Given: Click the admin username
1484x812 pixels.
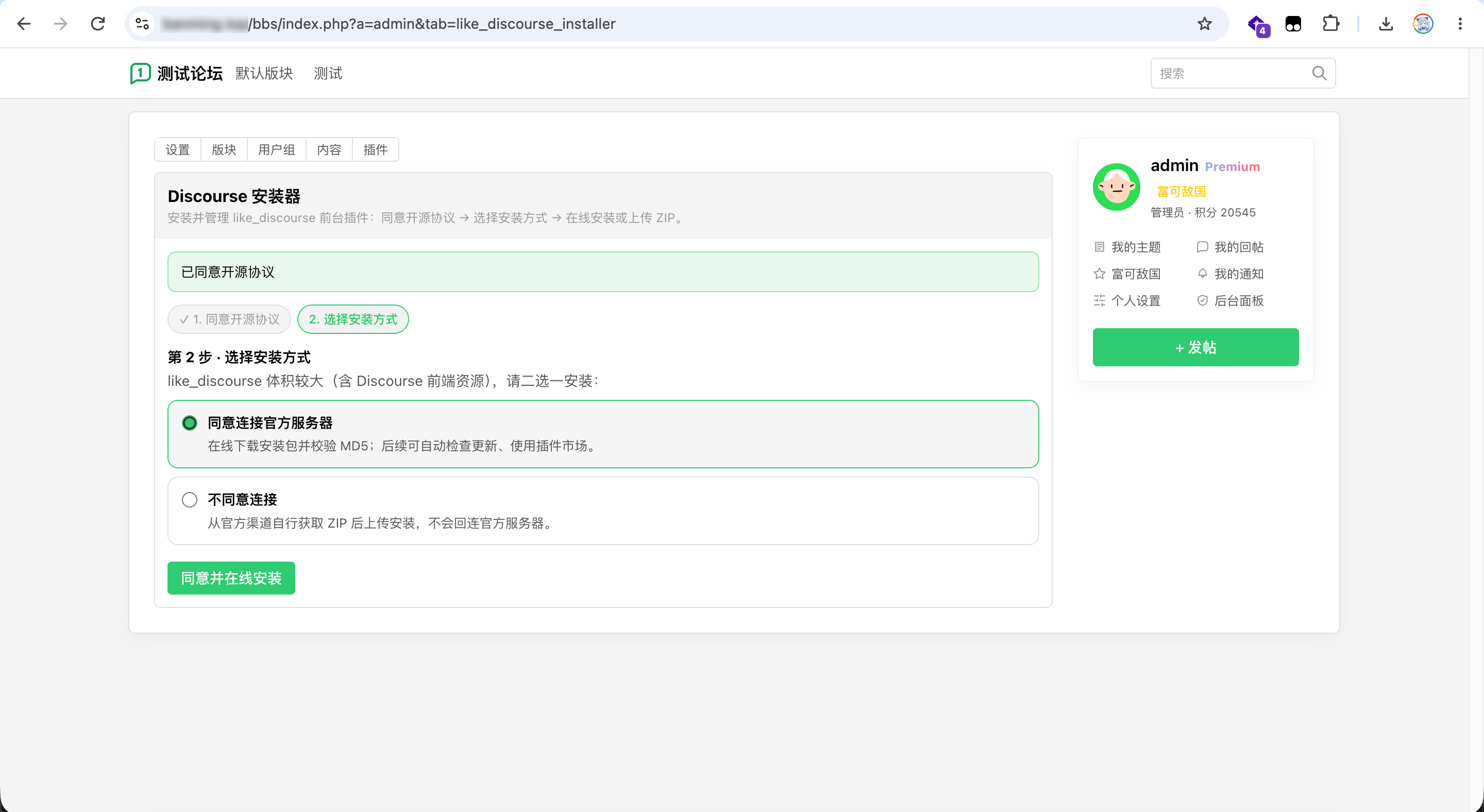Looking at the screenshot, I should coord(1174,166).
